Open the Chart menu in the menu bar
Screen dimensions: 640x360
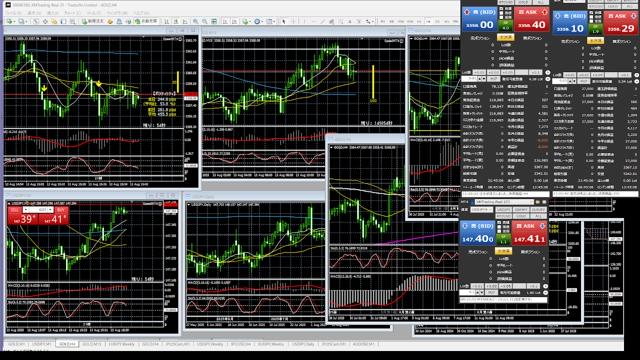tap(72, 13)
